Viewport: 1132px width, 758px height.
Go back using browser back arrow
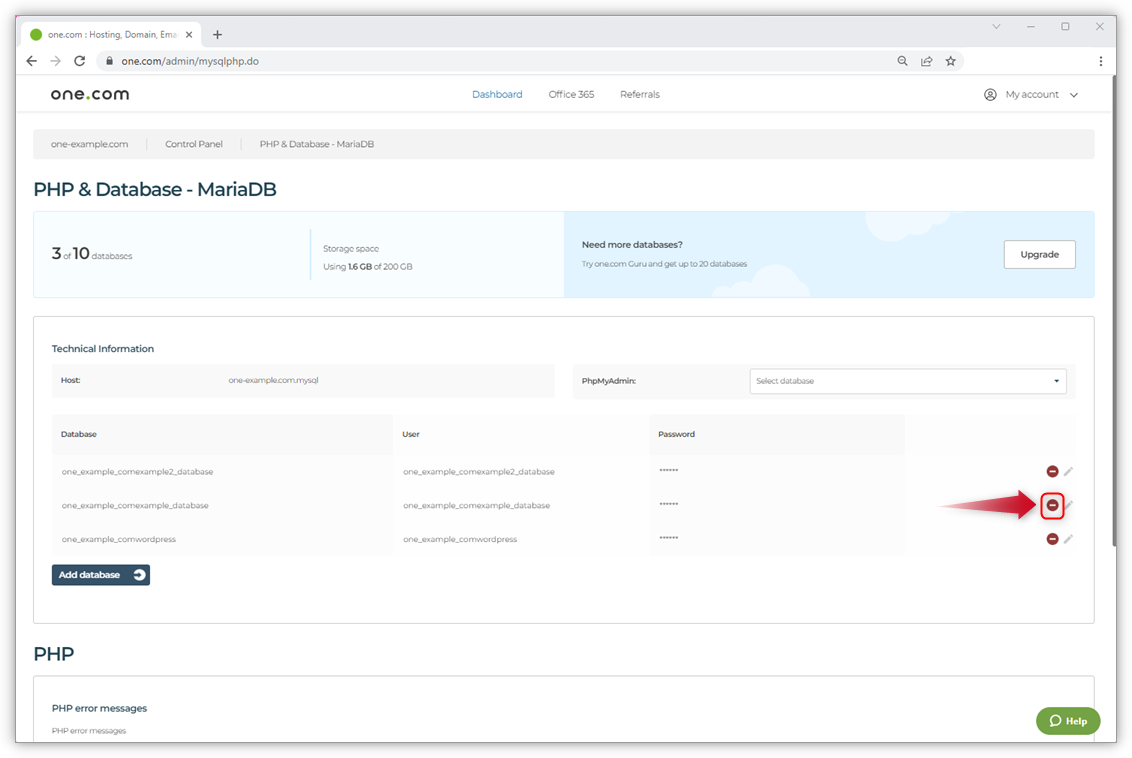[32, 61]
